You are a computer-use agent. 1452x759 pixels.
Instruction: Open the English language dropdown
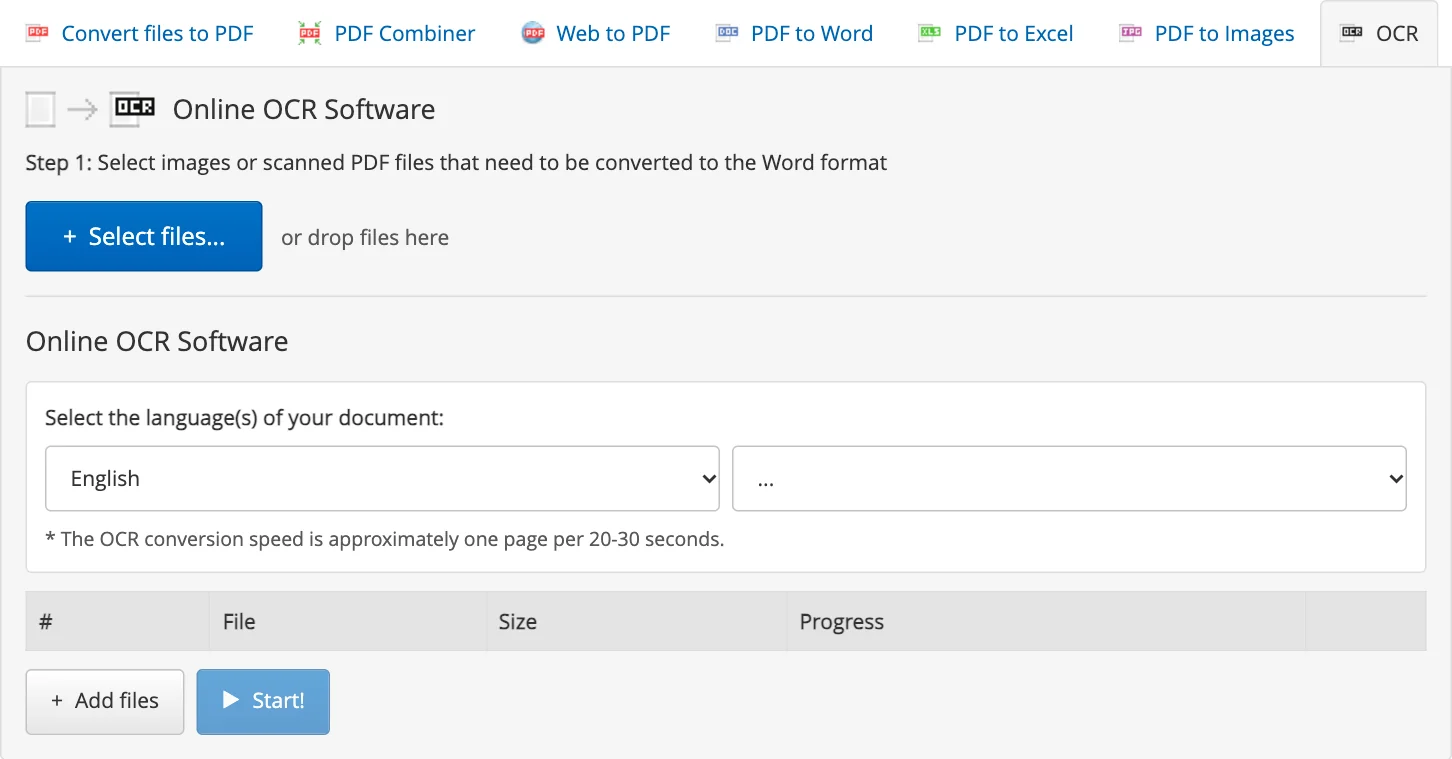pyautogui.click(x=383, y=479)
